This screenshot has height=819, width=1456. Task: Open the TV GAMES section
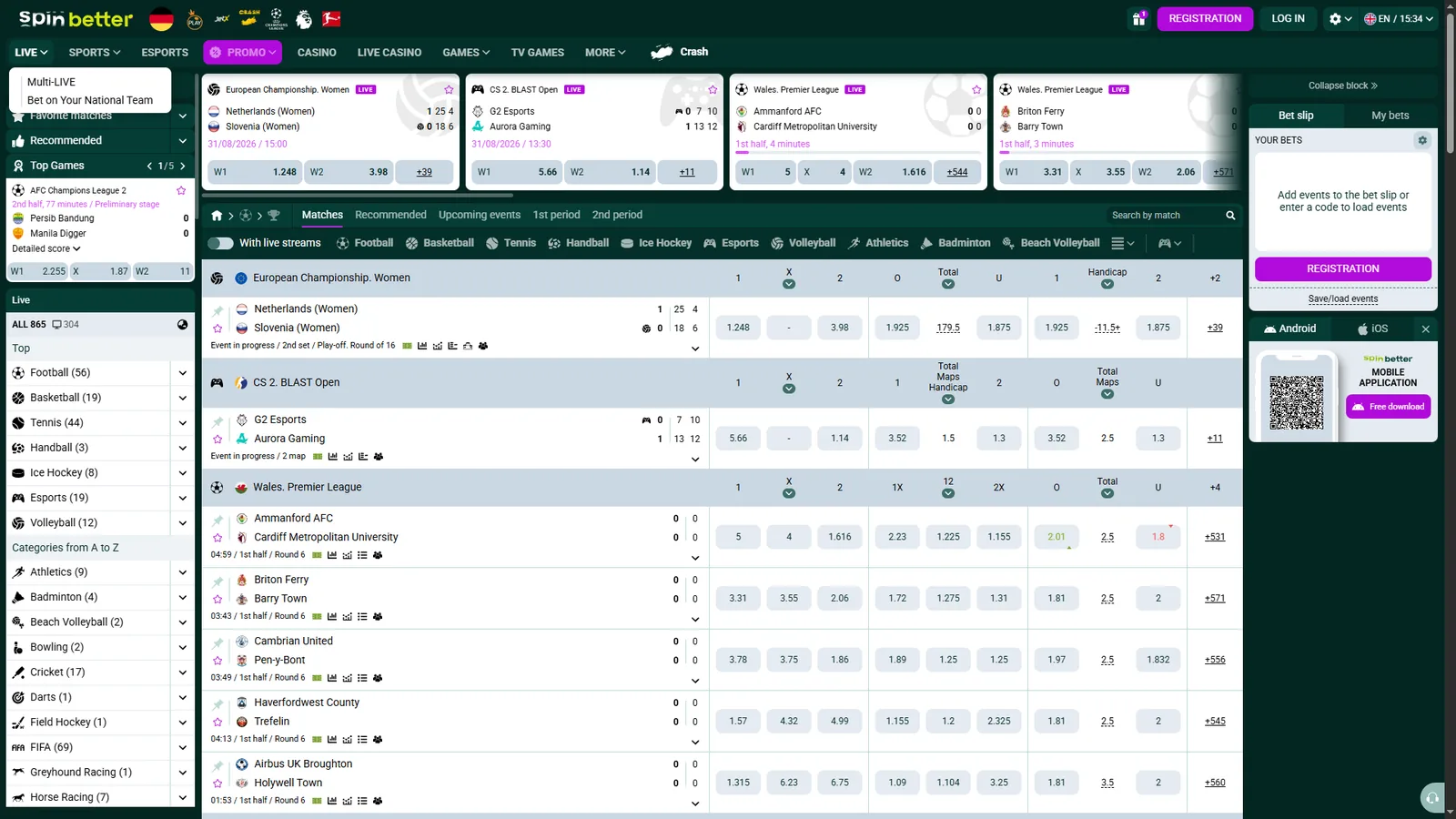[x=537, y=53]
